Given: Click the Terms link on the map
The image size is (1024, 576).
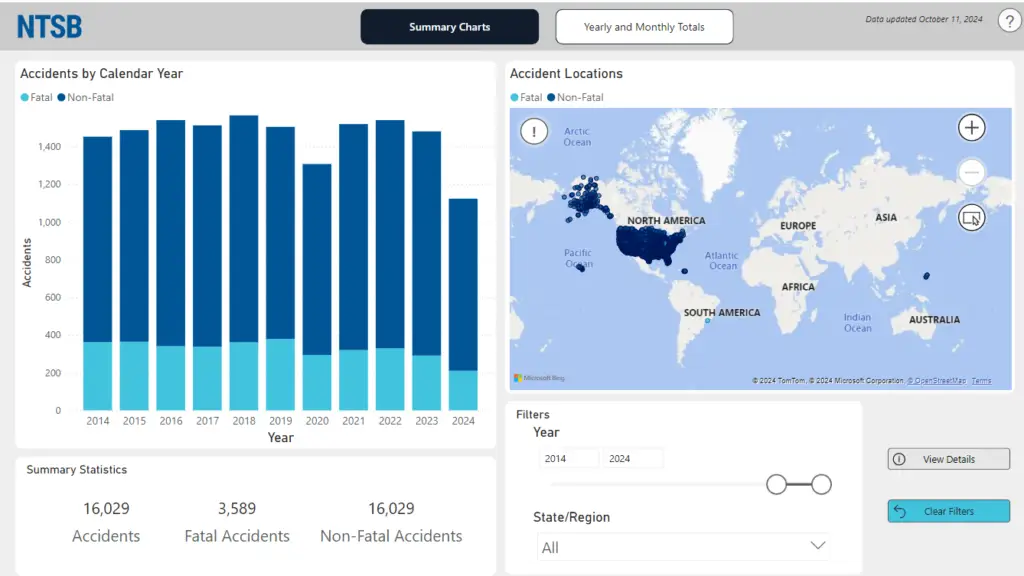Looking at the screenshot, I should [981, 381].
